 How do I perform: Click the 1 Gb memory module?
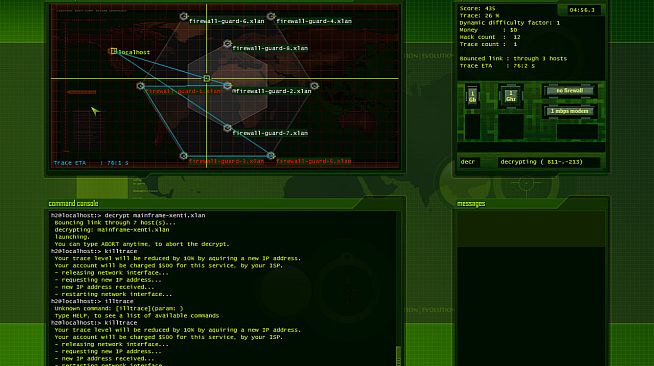click(x=472, y=96)
